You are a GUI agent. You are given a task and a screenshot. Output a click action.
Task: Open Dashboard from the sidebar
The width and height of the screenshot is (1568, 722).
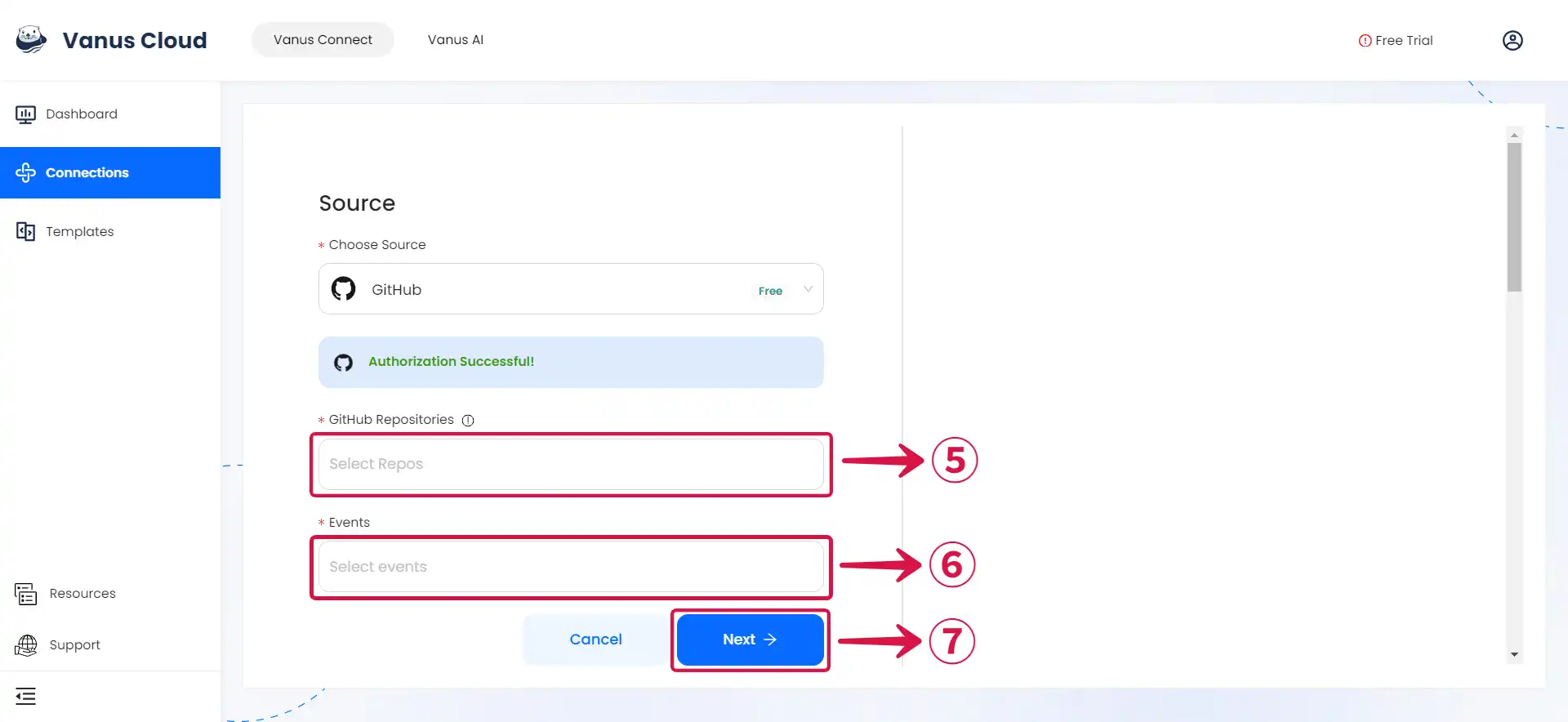[x=110, y=114]
